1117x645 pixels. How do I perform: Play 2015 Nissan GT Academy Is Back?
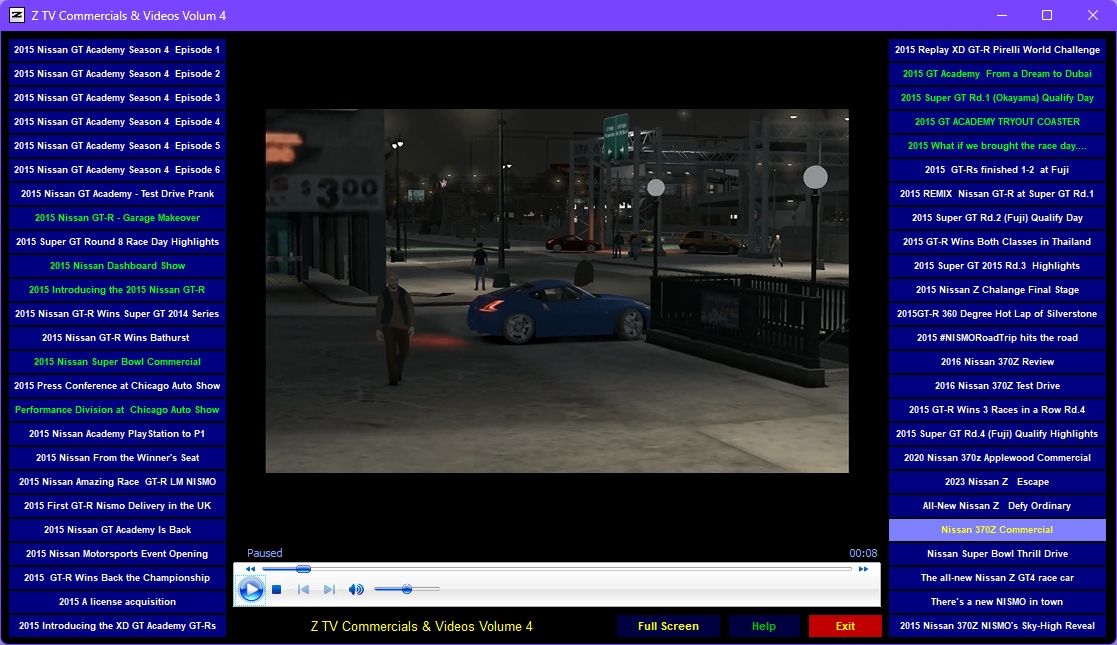point(118,530)
